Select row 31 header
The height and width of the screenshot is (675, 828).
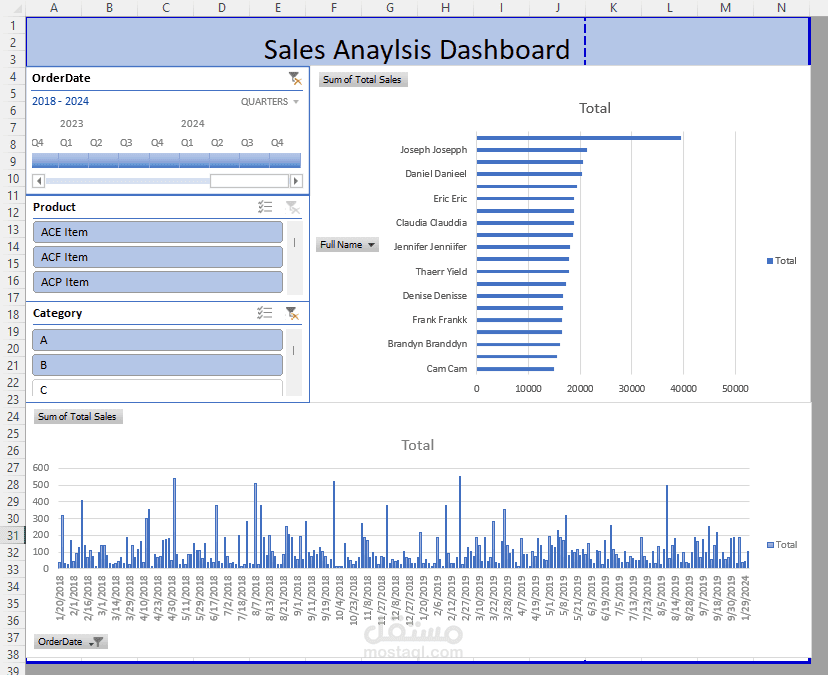click(x=13, y=536)
